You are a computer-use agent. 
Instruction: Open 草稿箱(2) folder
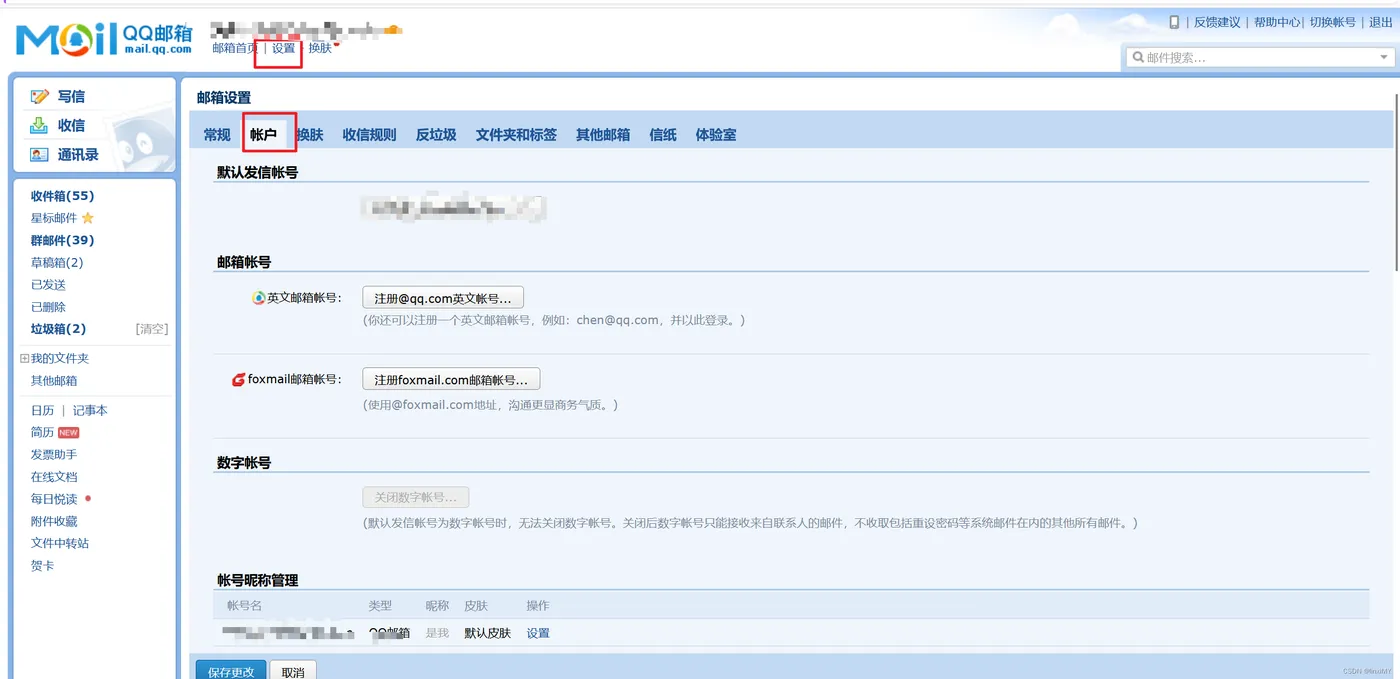[57, 262]
